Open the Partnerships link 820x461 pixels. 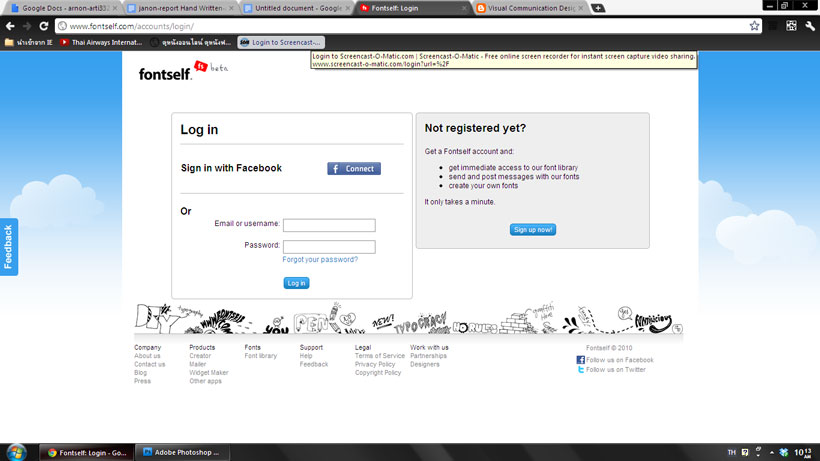click(x=428, y=355)
